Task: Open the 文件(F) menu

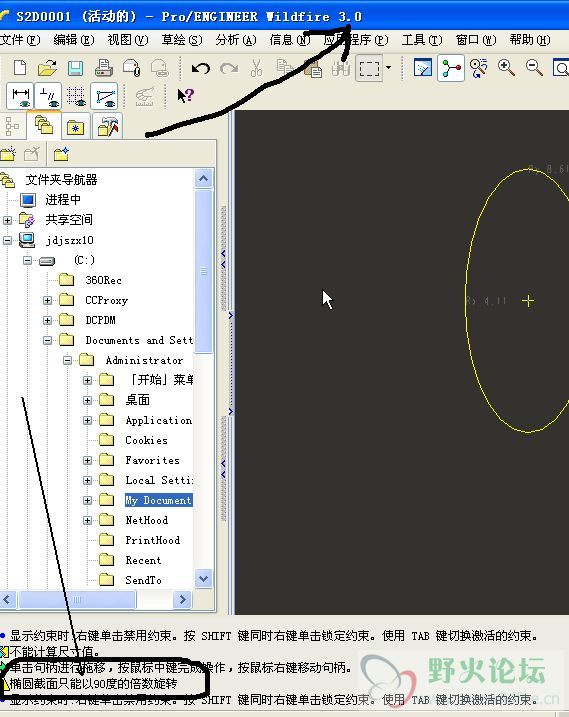Action: (20, 40)
